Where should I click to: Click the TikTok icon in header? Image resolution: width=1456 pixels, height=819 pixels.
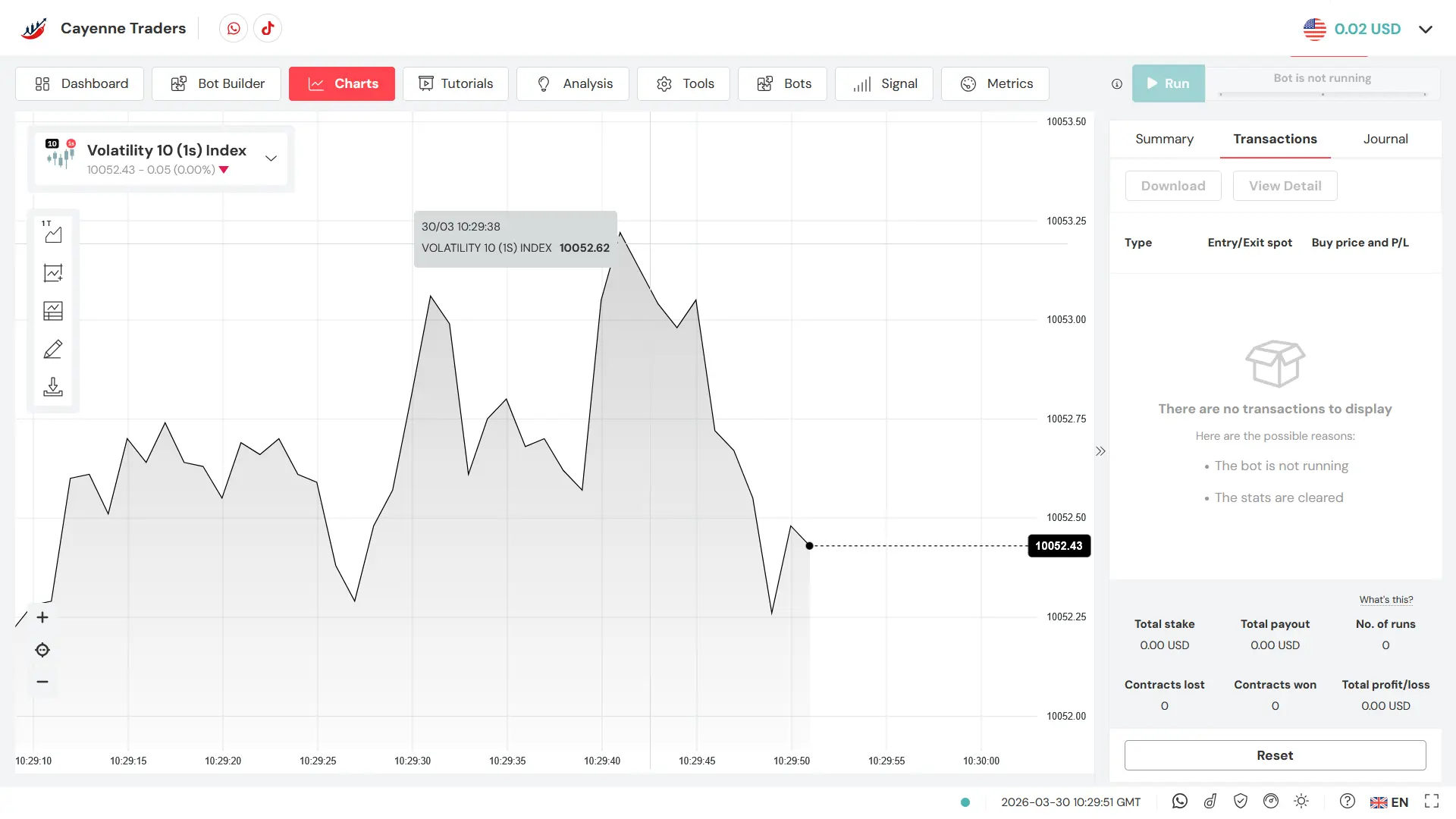[x=268, y=29]
